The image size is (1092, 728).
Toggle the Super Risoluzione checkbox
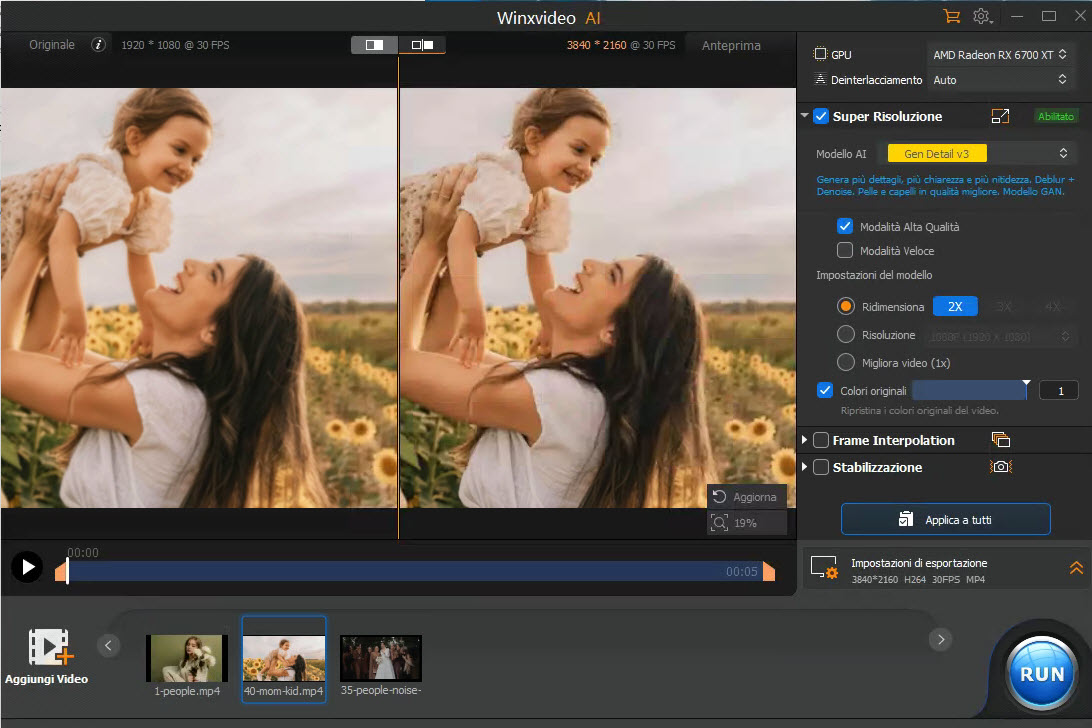pos(821,116)
